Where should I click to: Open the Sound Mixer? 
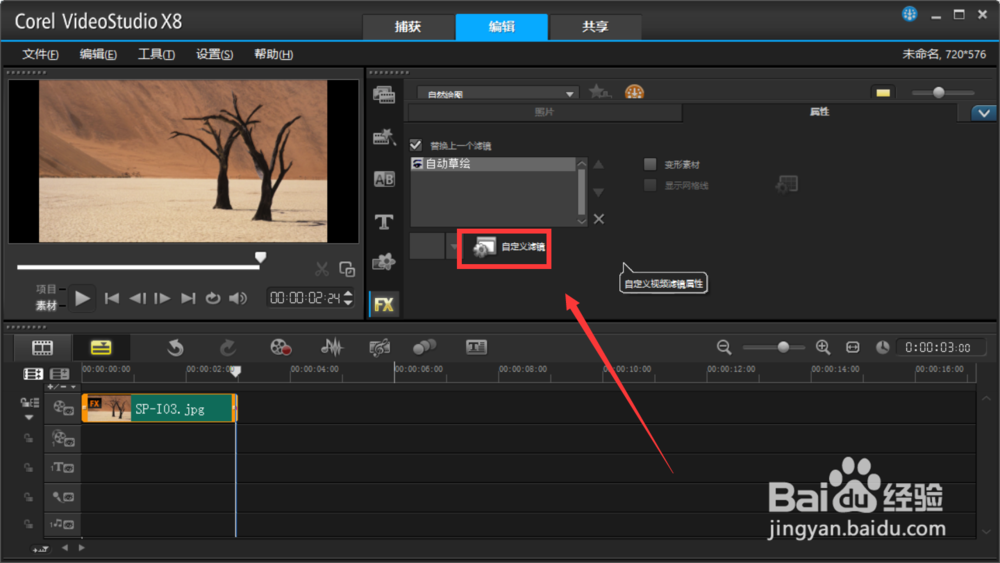pyautogui.click(x=332, y=347)
